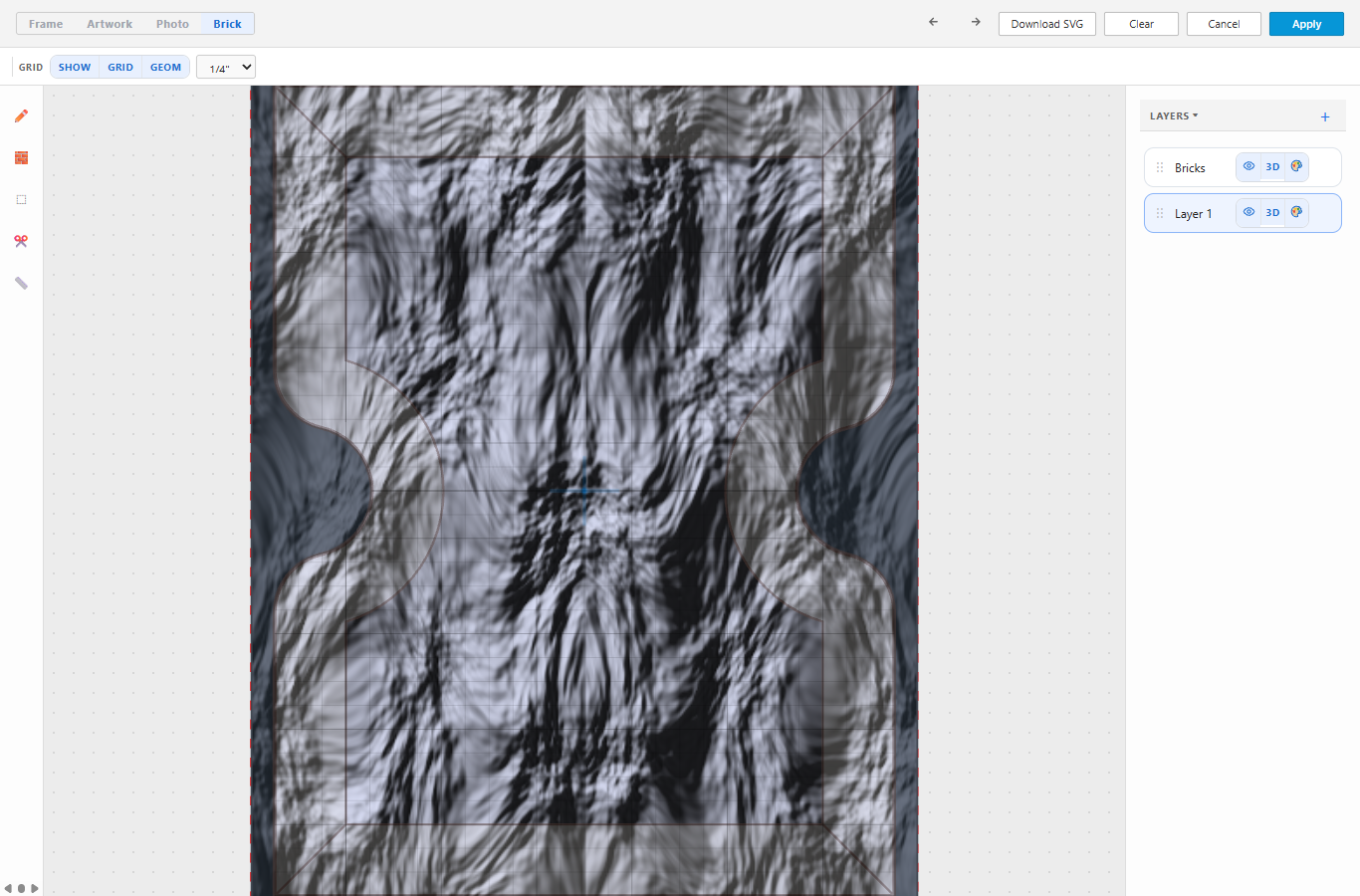
Task: Grab the Bricks layer drag handle
Action: (x=1160, y=167)
